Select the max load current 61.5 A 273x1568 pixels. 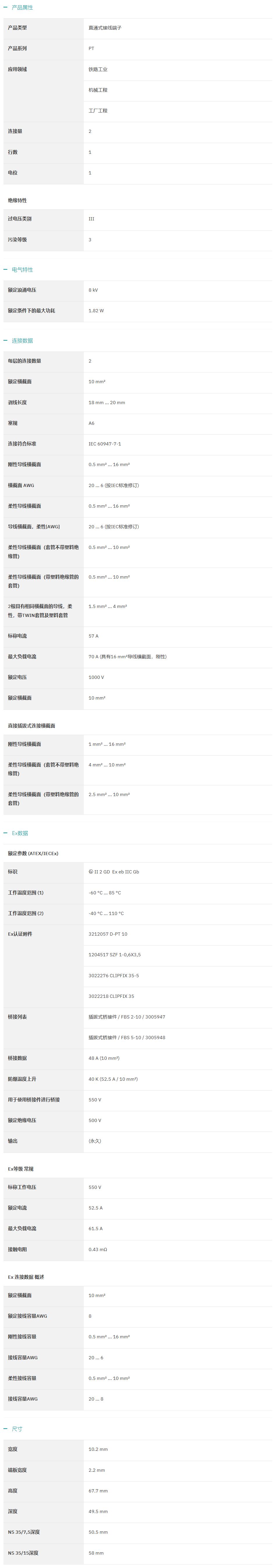pos(96,1229)
